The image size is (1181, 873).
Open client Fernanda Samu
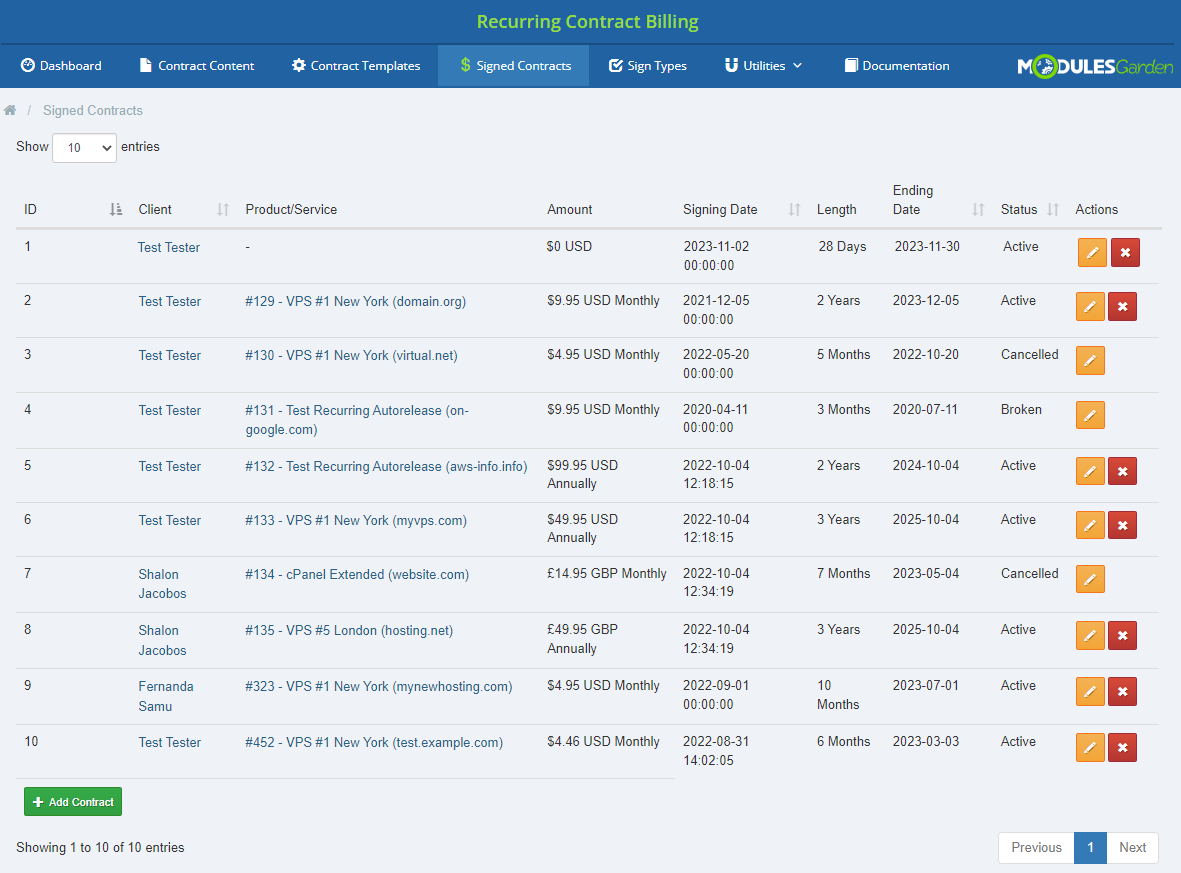coord(166,696)
